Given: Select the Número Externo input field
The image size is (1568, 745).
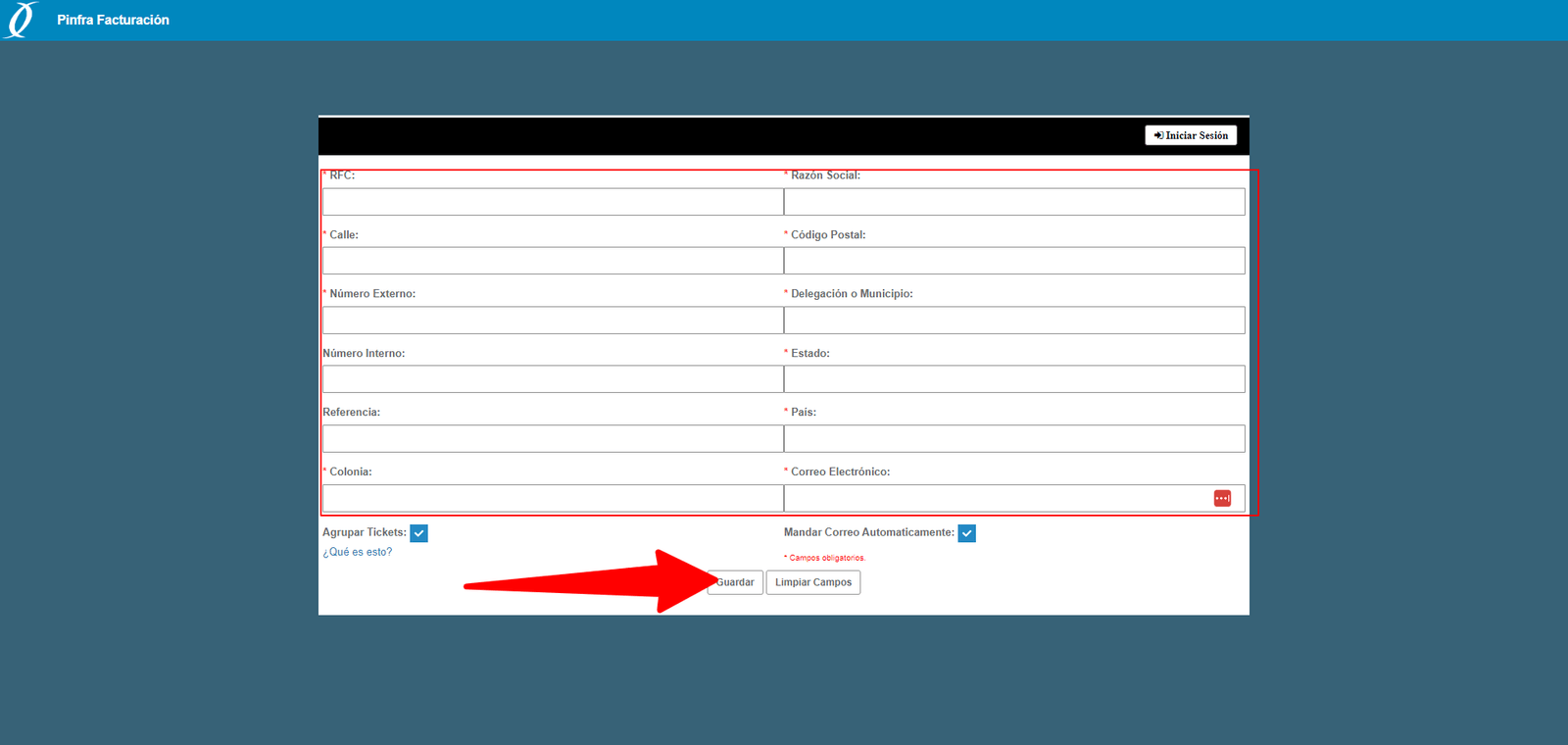Looking at the screenshot, I should pyautogui.click(x=553, y=321).
